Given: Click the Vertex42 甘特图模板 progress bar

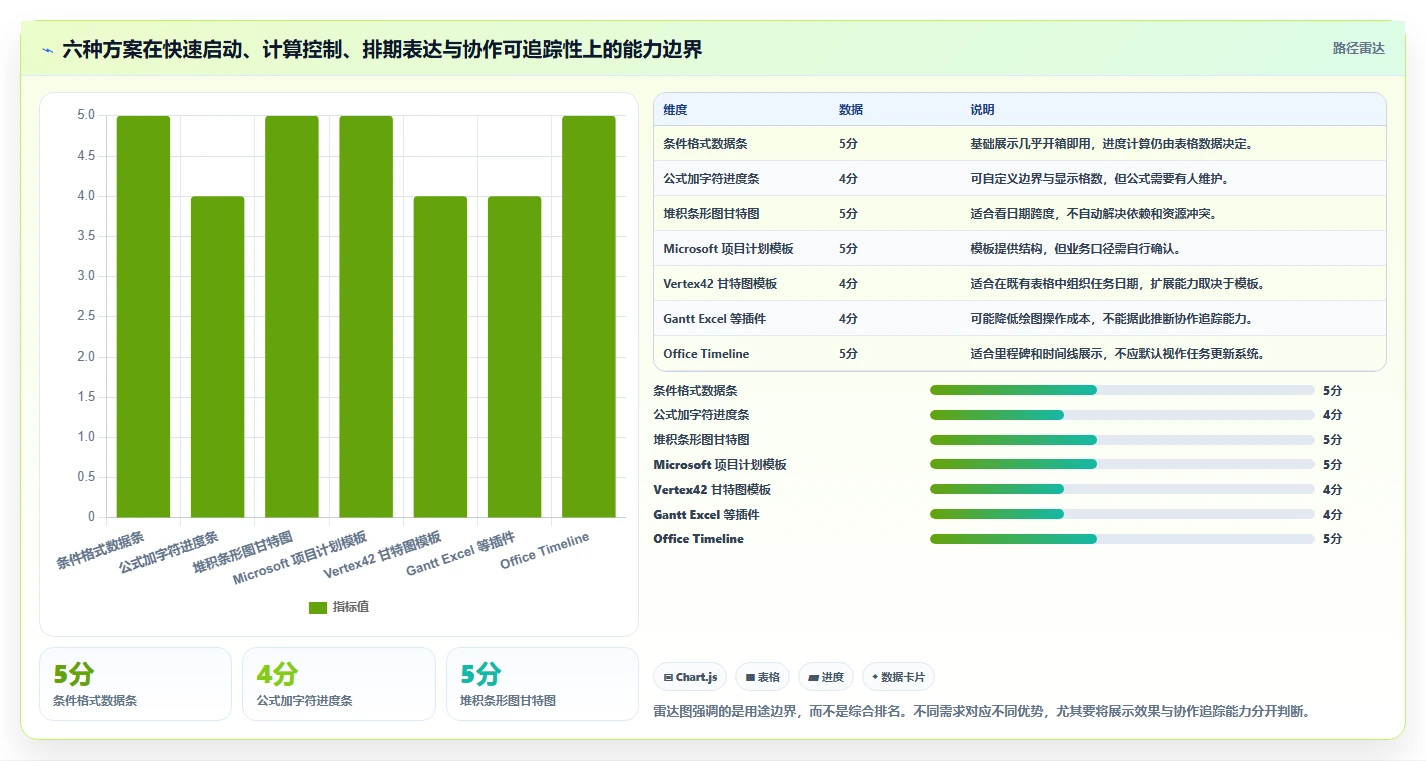Looking at the screenshot, I should coord(1122,489).
